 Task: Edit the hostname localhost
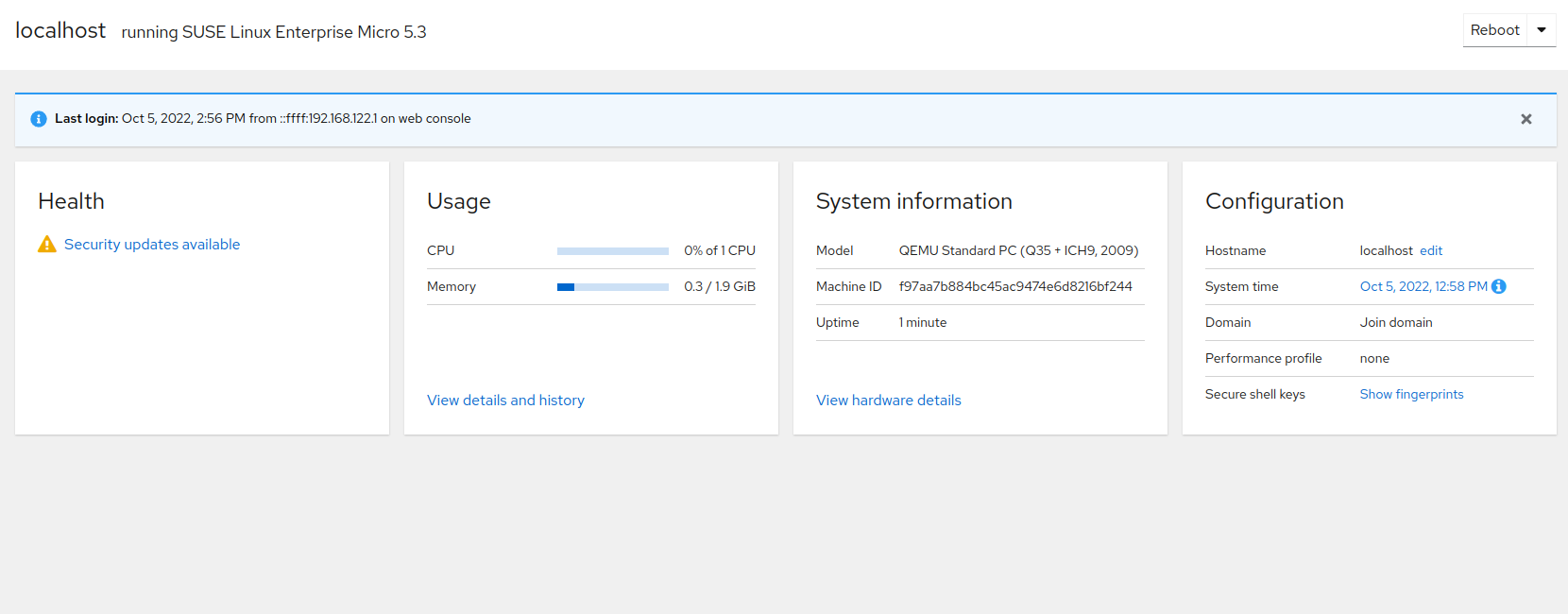coord(1431,251)
